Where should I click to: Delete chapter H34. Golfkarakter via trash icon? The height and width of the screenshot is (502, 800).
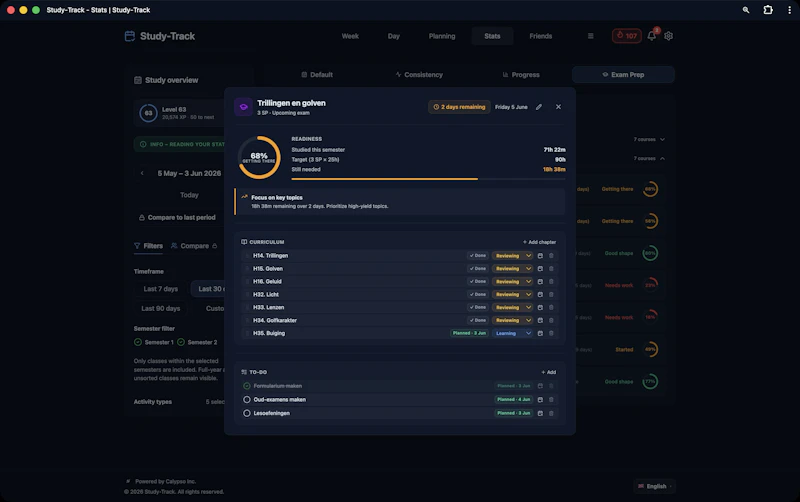pos(551,320)
